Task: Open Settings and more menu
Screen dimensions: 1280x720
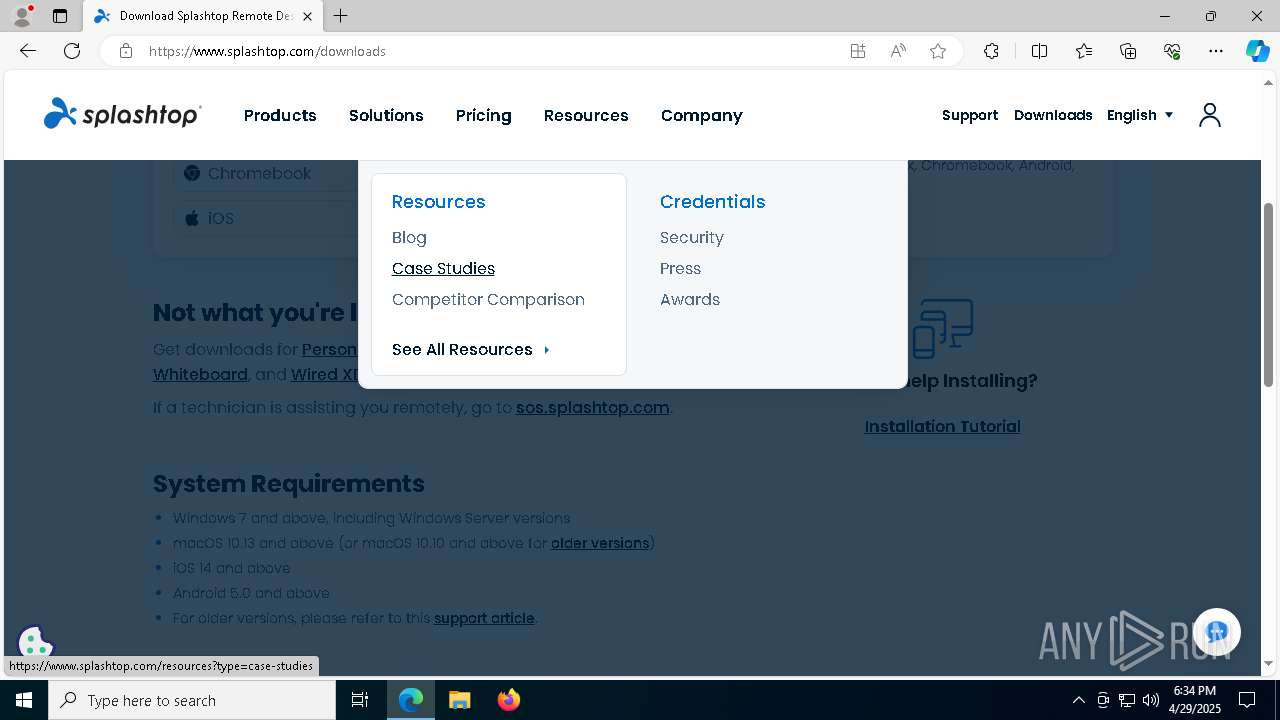Action: [x=1216, y=51]
